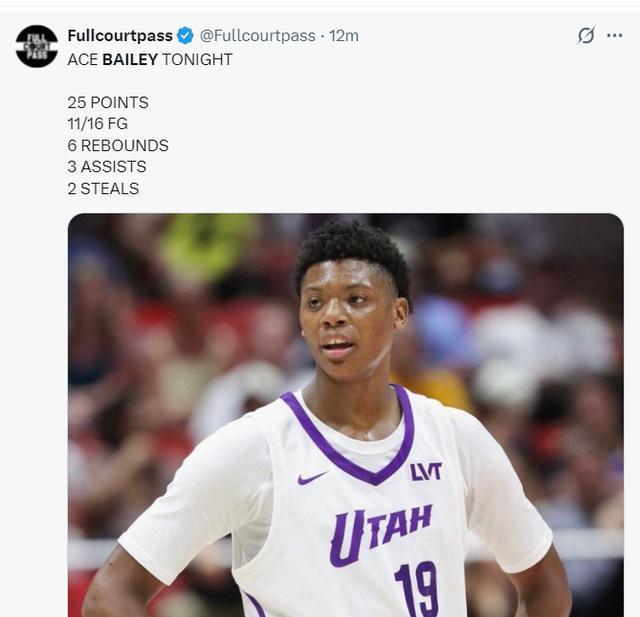This screenshot has width=640, height=617.
Task: Click the LVT patch on the jersey
Action: 426,472
